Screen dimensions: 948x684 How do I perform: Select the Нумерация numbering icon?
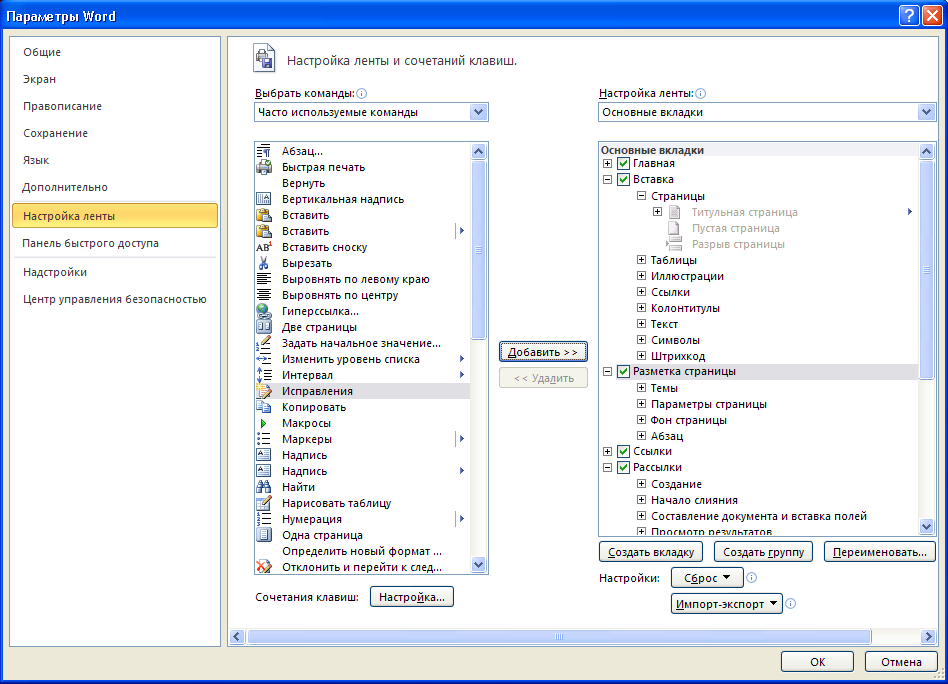pyautogui.click(x=264, y=519)
